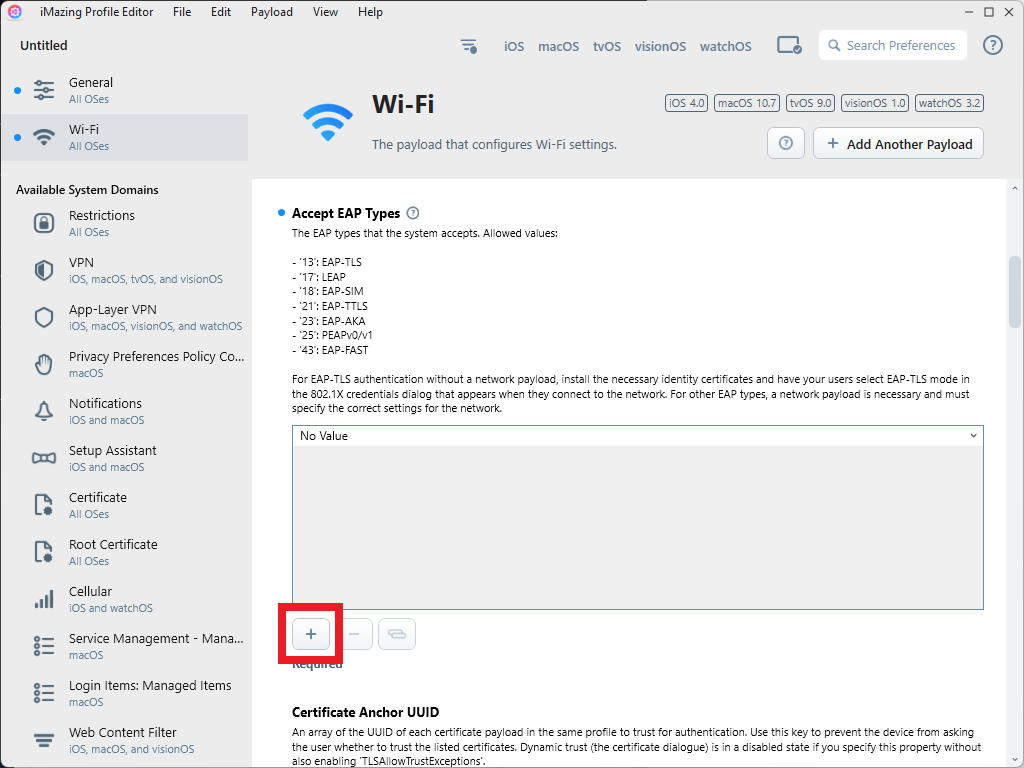Click the macOS 10.7 version badge
This screenshot has height=768, width=1024.
pyautogui.click(x=747, y=103)
